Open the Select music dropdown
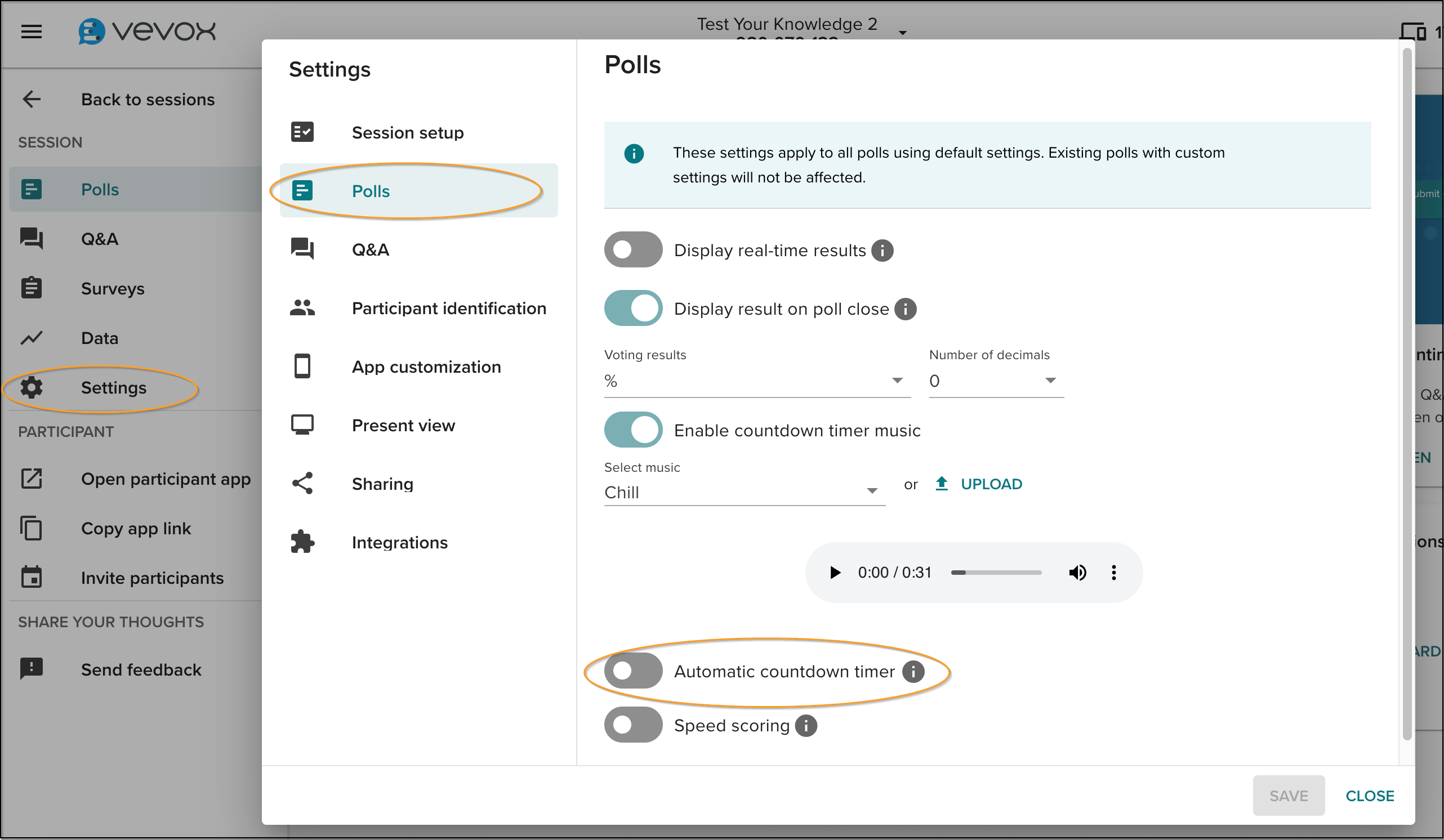This screenshot has width=1444, height=840. (744, 492)
